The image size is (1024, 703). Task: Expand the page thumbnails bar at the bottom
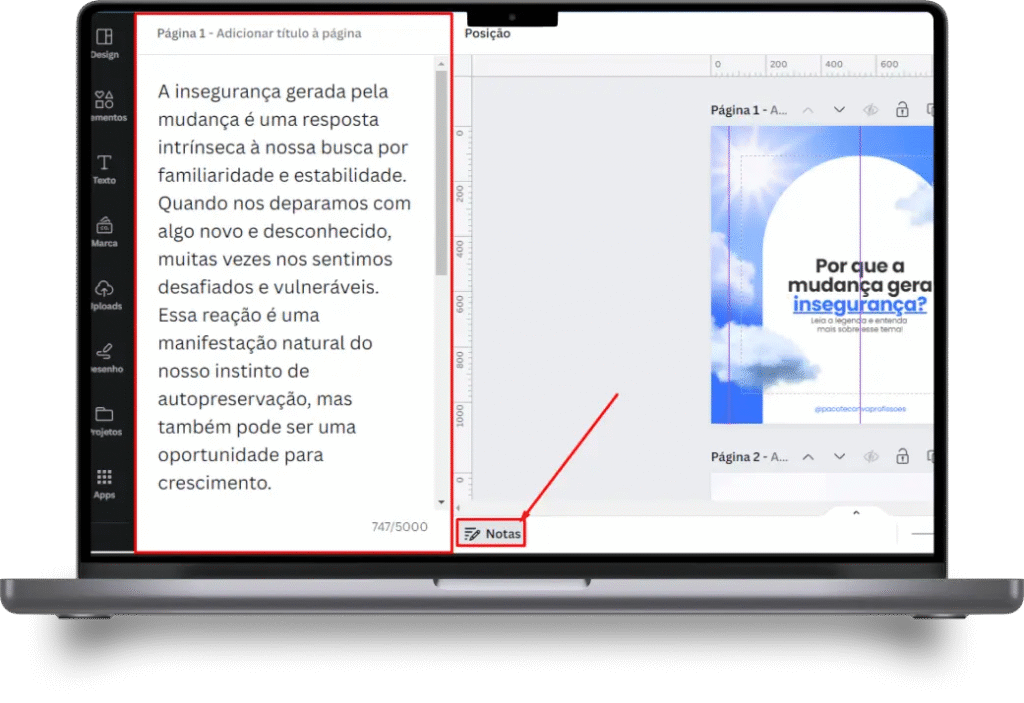[x=856, y=513]
